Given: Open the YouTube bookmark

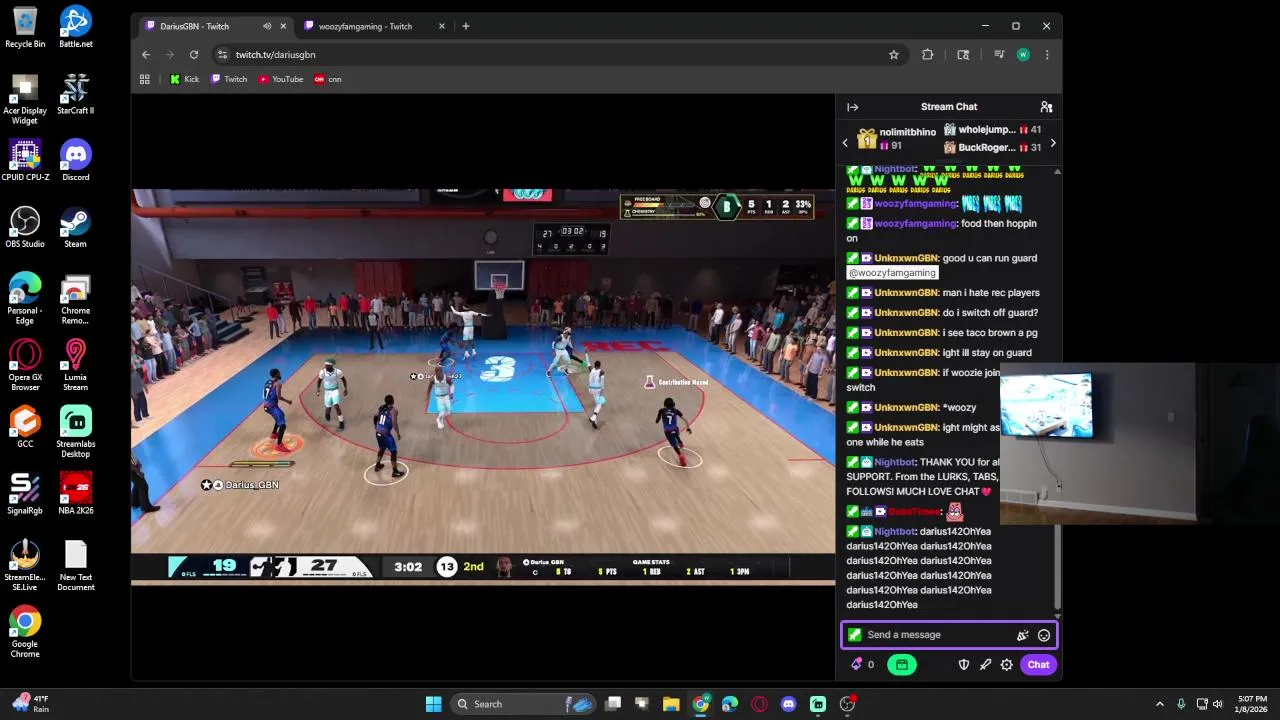Looking at the screenshot, I should coord(281,79).
